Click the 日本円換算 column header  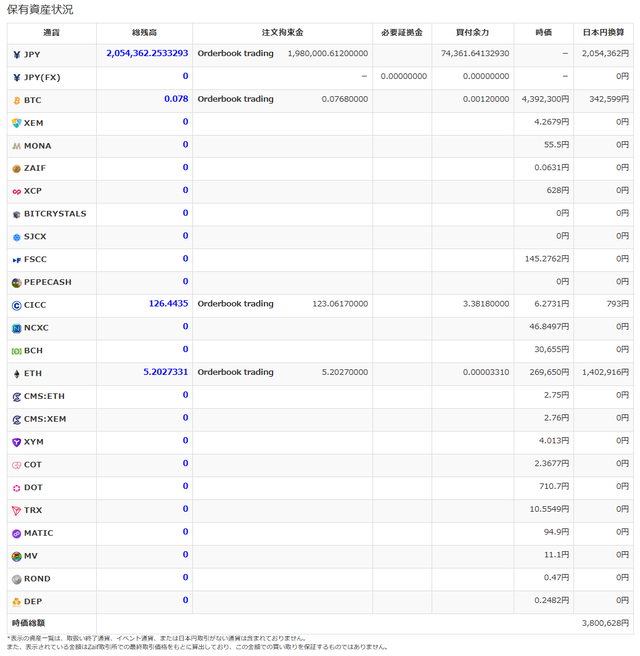pos(603,33)
